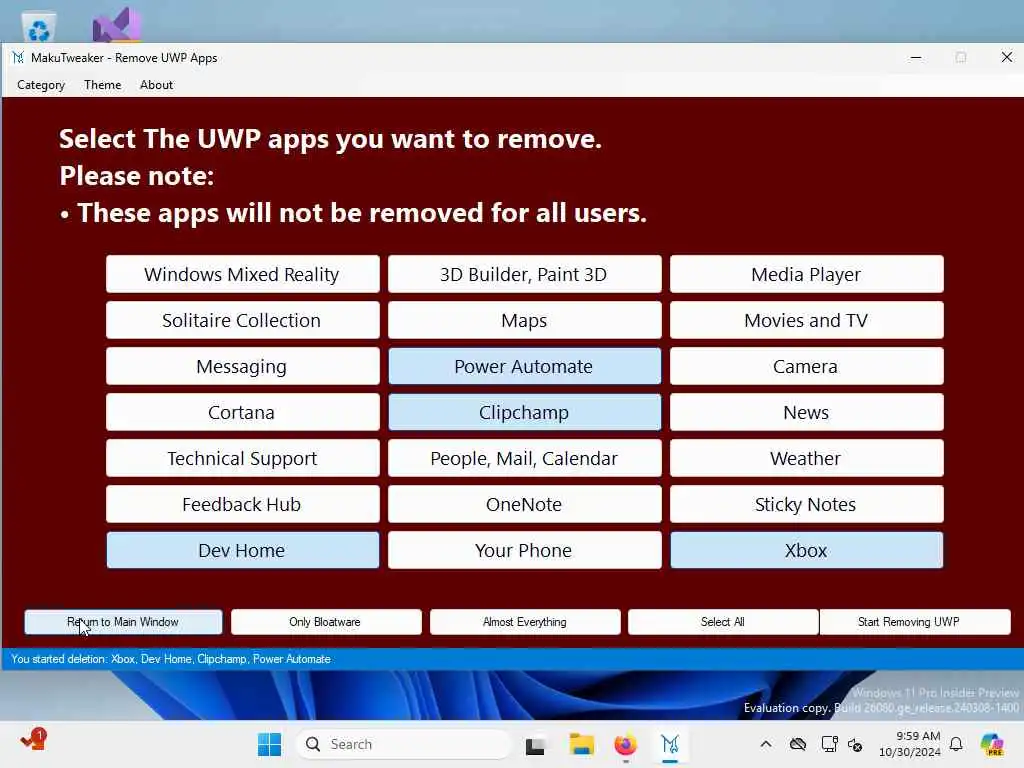Open the Windows Start menu
The width and height of the screenshot is (1024, 768).
pos(269,744)
